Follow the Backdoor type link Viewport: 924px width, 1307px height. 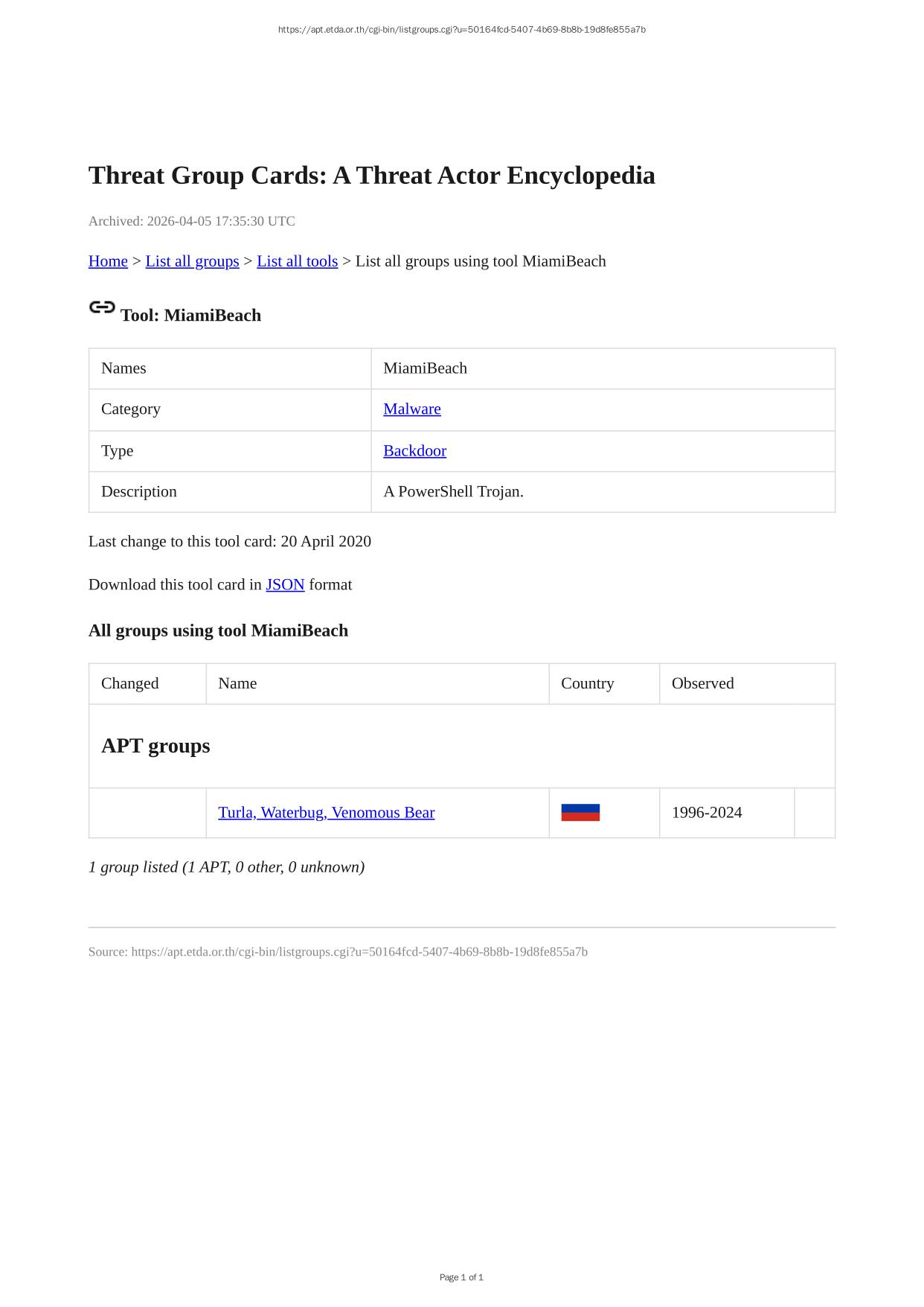click(x=414, y=451)
